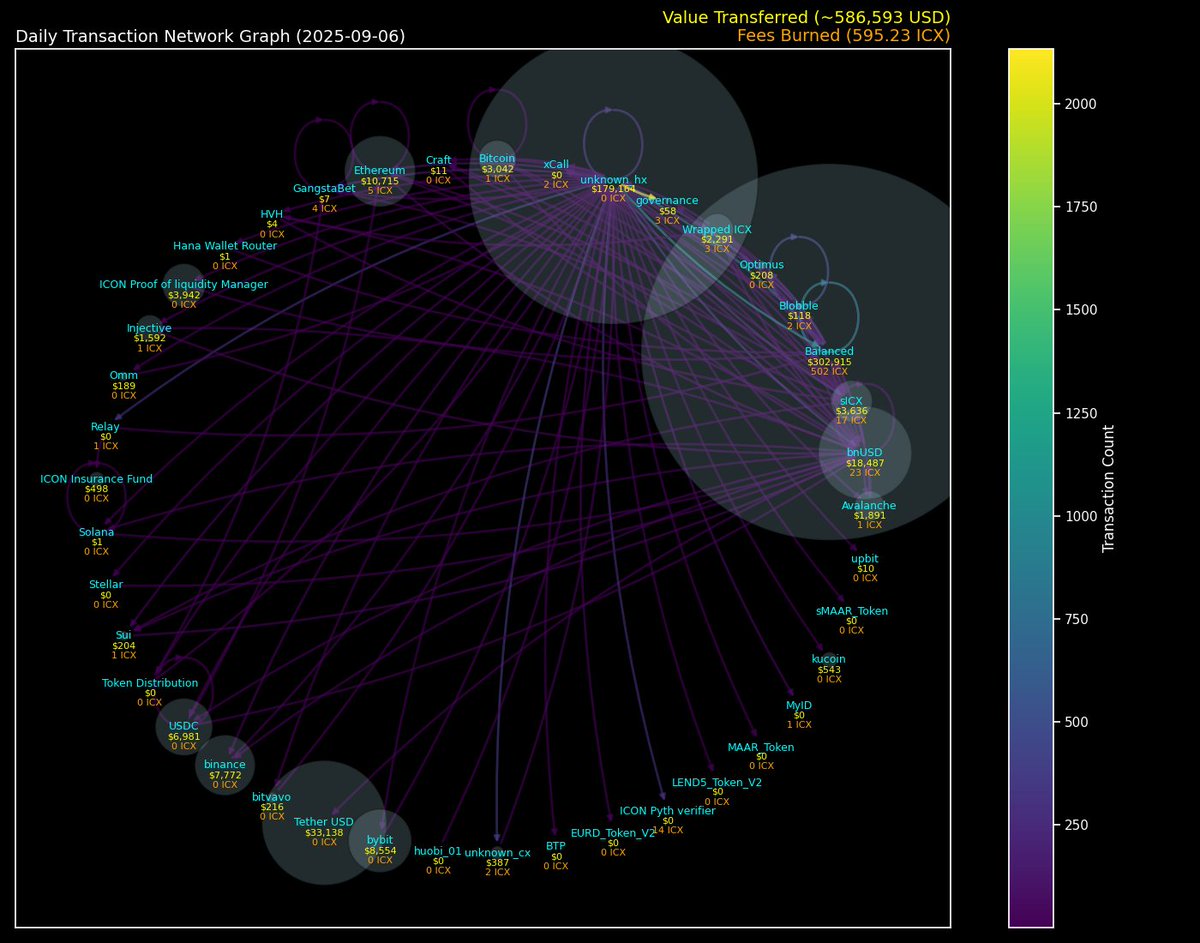The width and height of the screenshot is (1200, 943).
Task: Click the binance node label
Action: [225, 764]
